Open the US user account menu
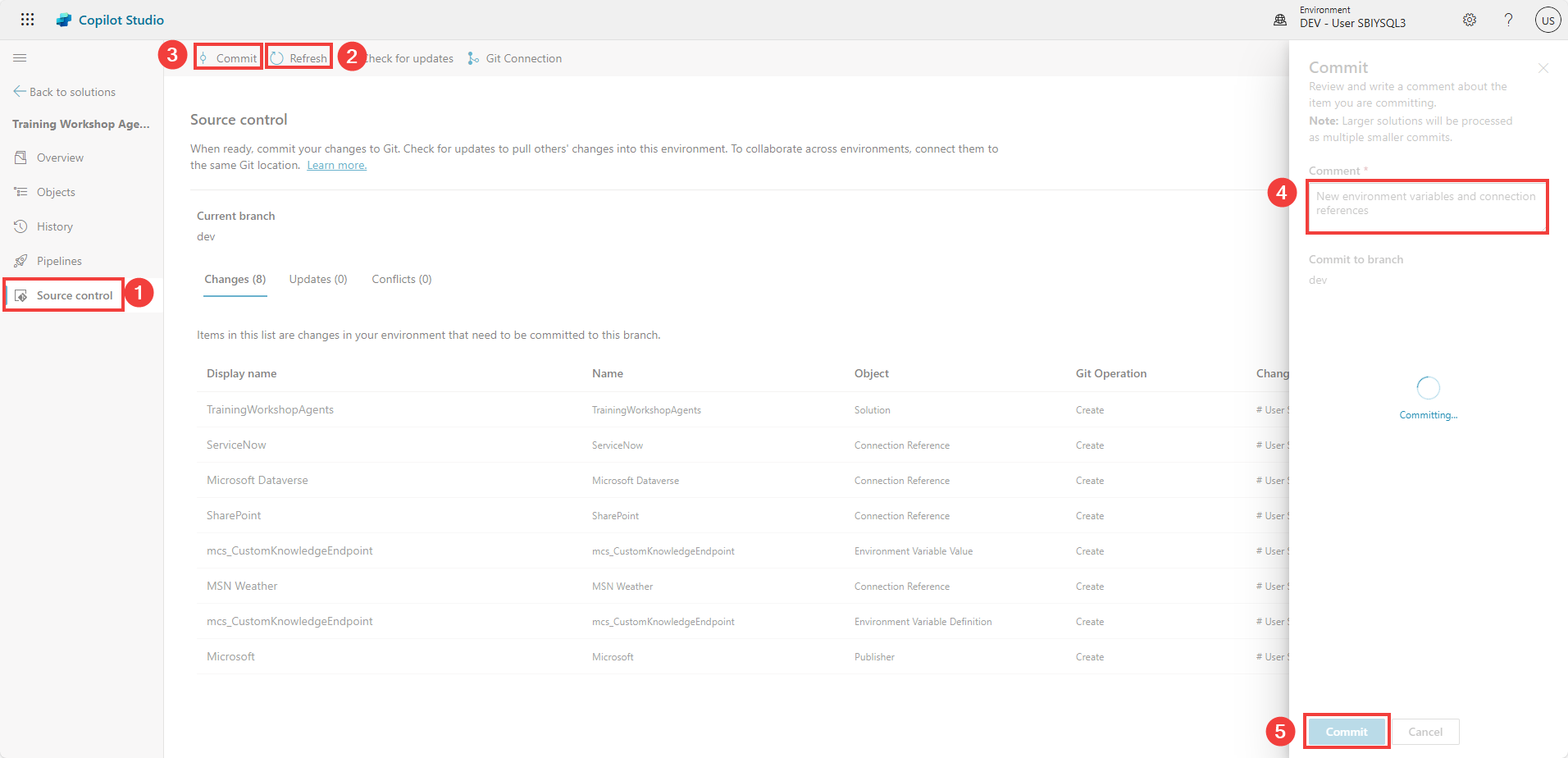 point(1547,19)
